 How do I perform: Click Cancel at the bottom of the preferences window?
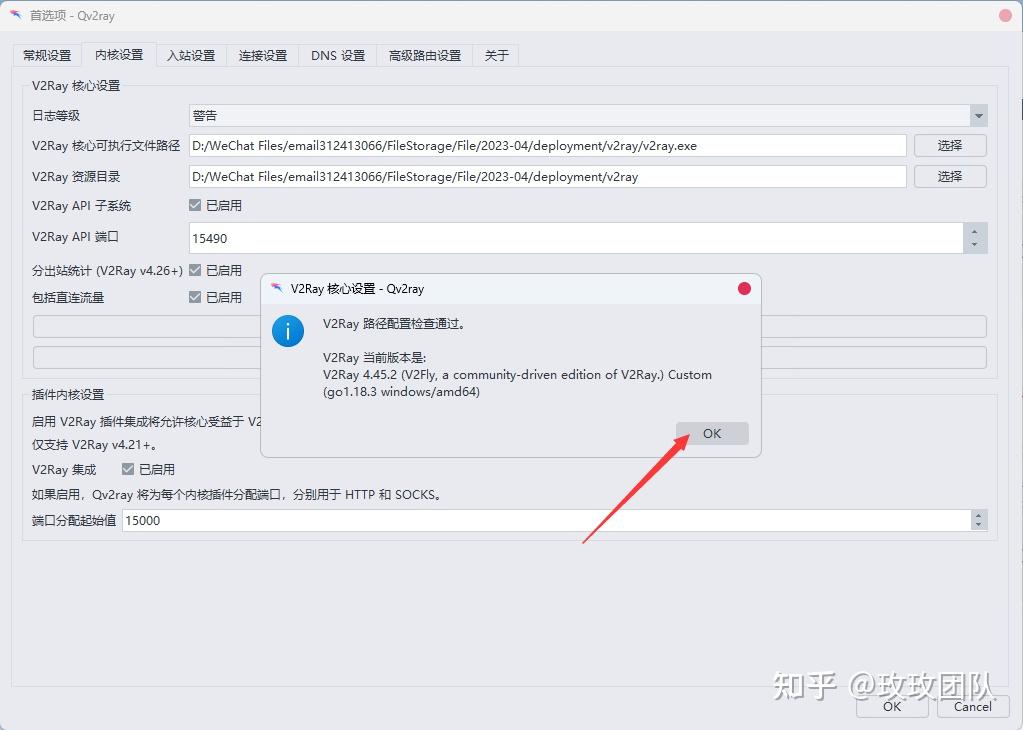tap(973, 707)
